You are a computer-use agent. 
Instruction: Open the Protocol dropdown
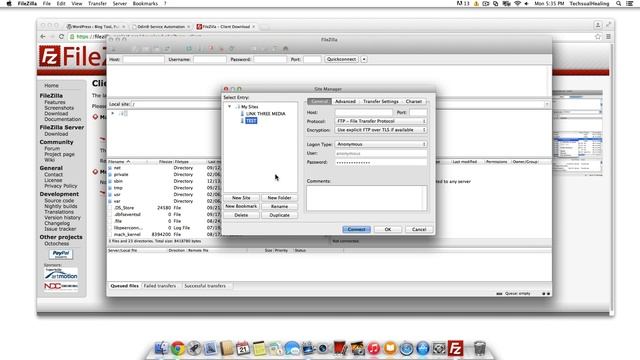[x=381, y=121]
